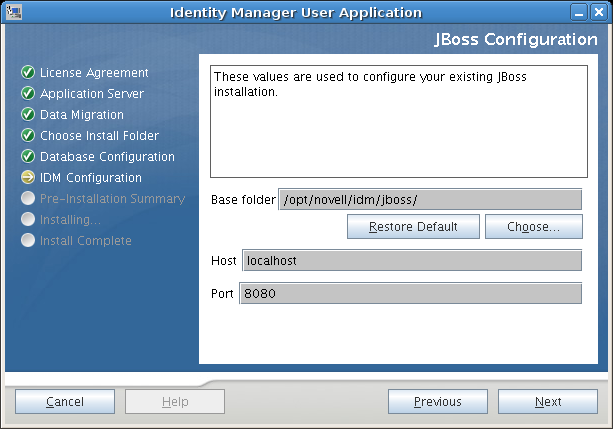Click the Pre-Installation Summary step bullet
Screen dimensions: 613x429
[x=28, y=199]
